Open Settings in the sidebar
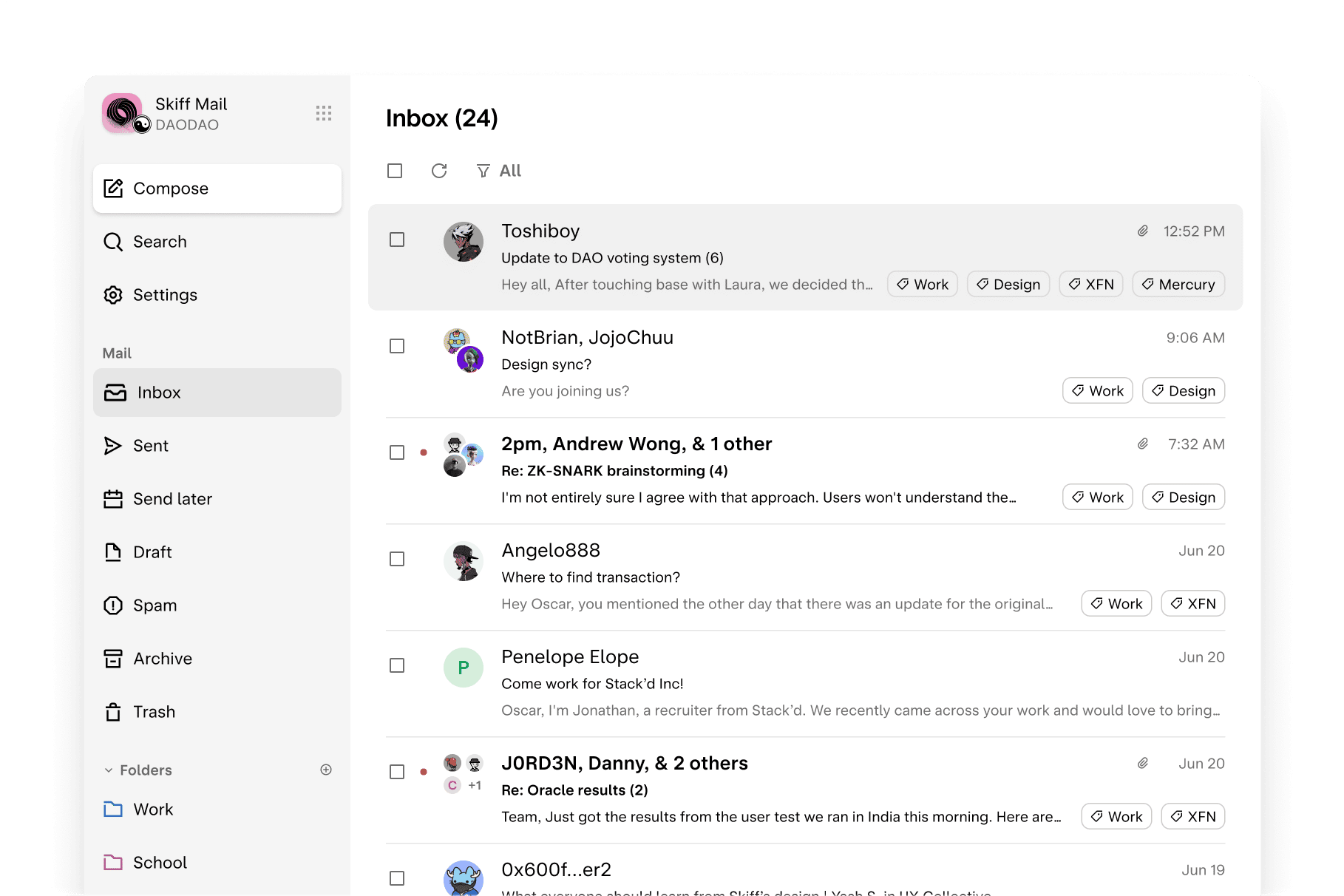1344x896 pixels. pos(217,295)
